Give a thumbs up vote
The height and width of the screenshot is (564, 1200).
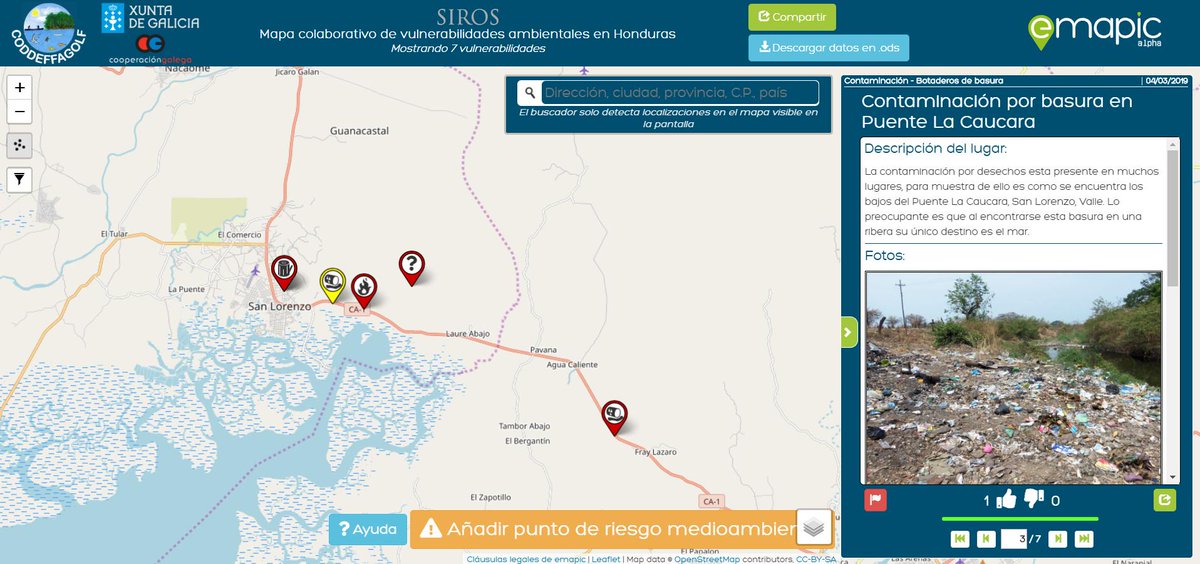(1006, 500)
